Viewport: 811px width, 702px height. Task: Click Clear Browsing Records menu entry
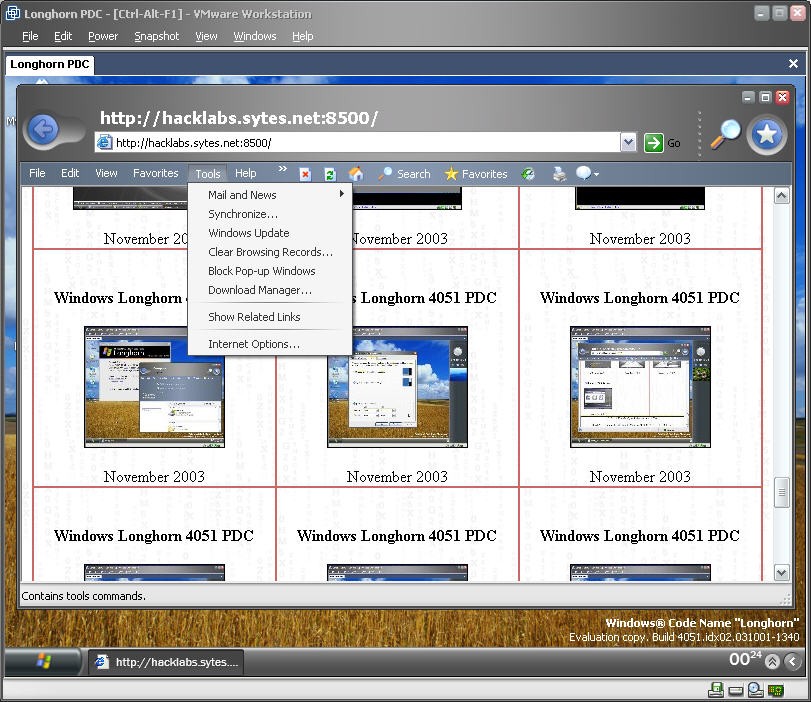point(270,252)
